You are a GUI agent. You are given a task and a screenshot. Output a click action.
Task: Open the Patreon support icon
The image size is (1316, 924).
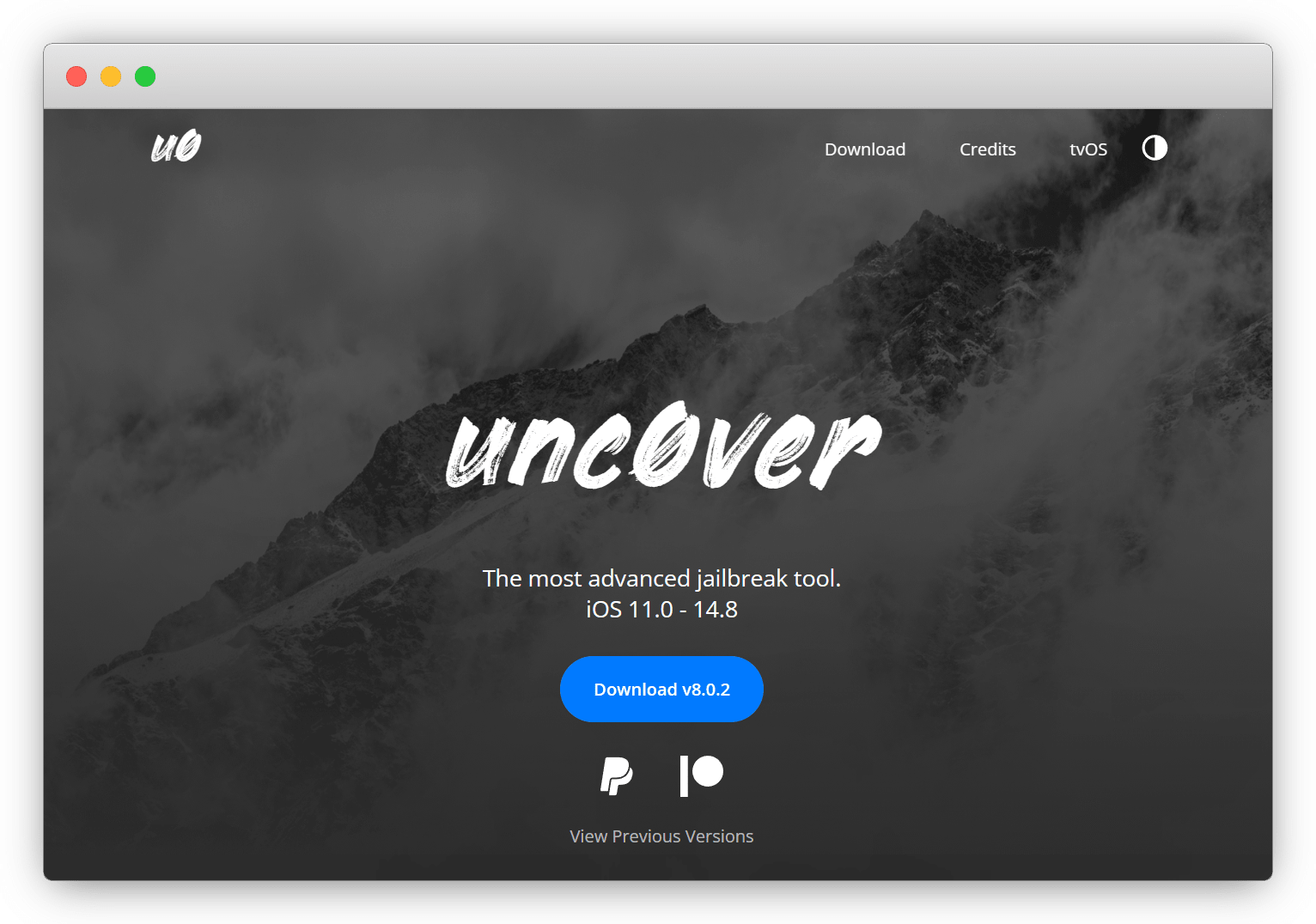click(701, 775)
